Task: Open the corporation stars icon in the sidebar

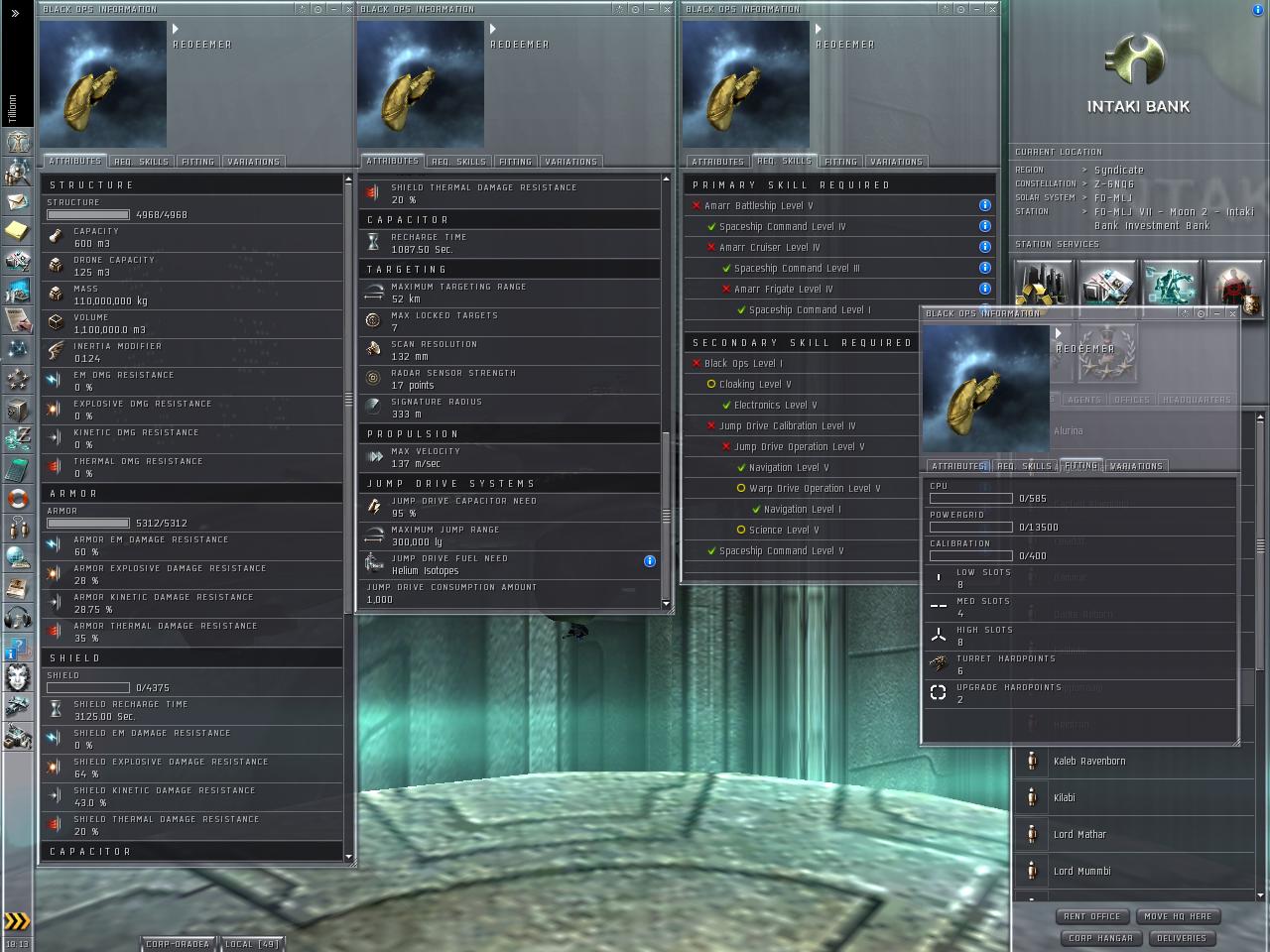Action: (x=17, y=379)
